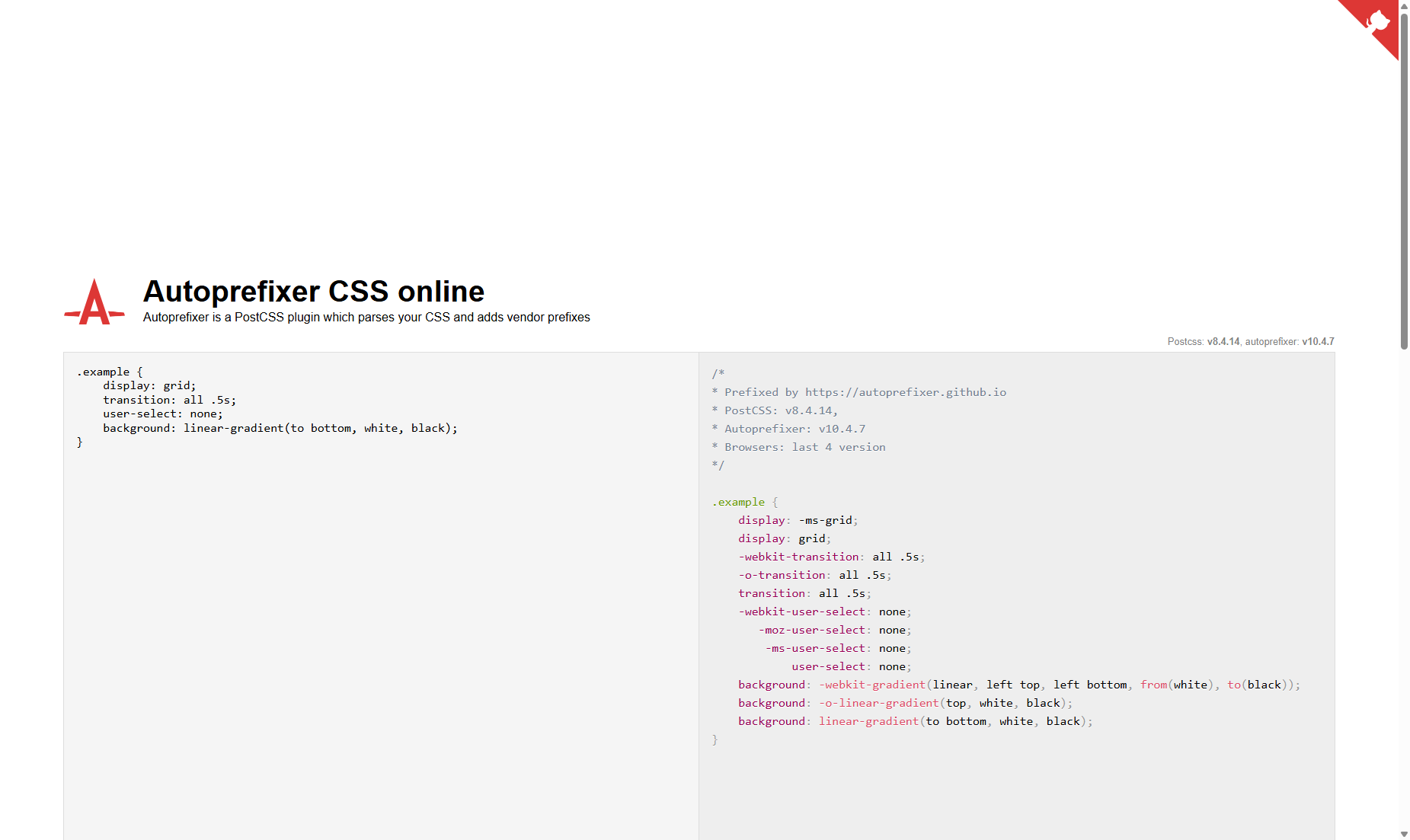The height and width of the screenshot is (840, 1410).
Task: Click the 'transition: all .5s;' input line
Action: tap(170, 400)
